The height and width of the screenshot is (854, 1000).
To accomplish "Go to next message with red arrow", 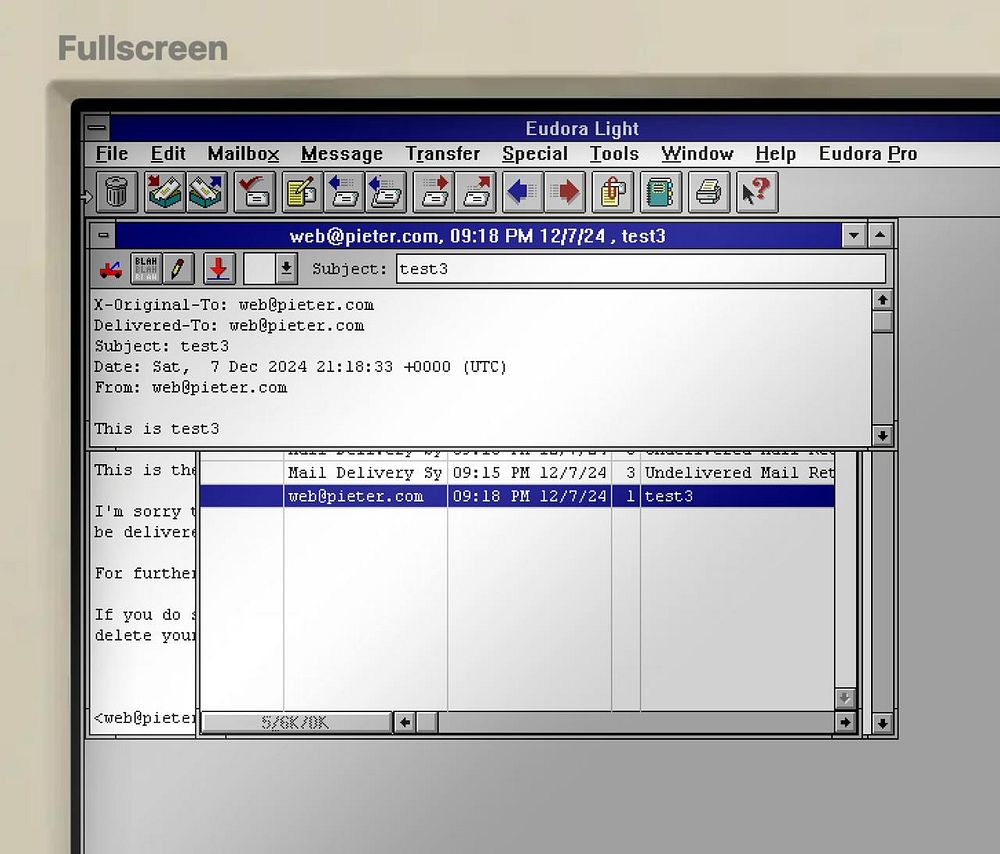I will (x=564, y=191).
